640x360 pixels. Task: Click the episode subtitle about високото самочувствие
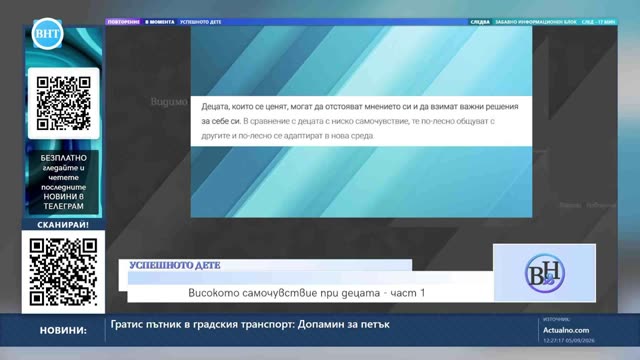307,293
